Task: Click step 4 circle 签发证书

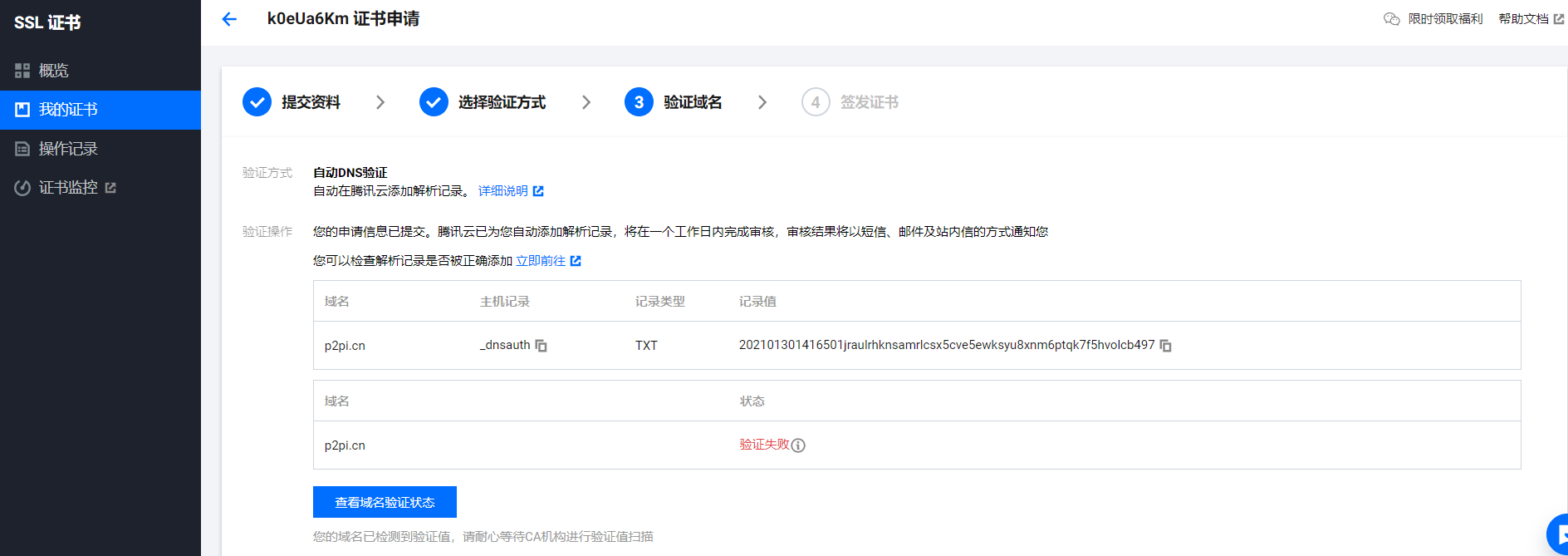Action: tap(816, 102)
